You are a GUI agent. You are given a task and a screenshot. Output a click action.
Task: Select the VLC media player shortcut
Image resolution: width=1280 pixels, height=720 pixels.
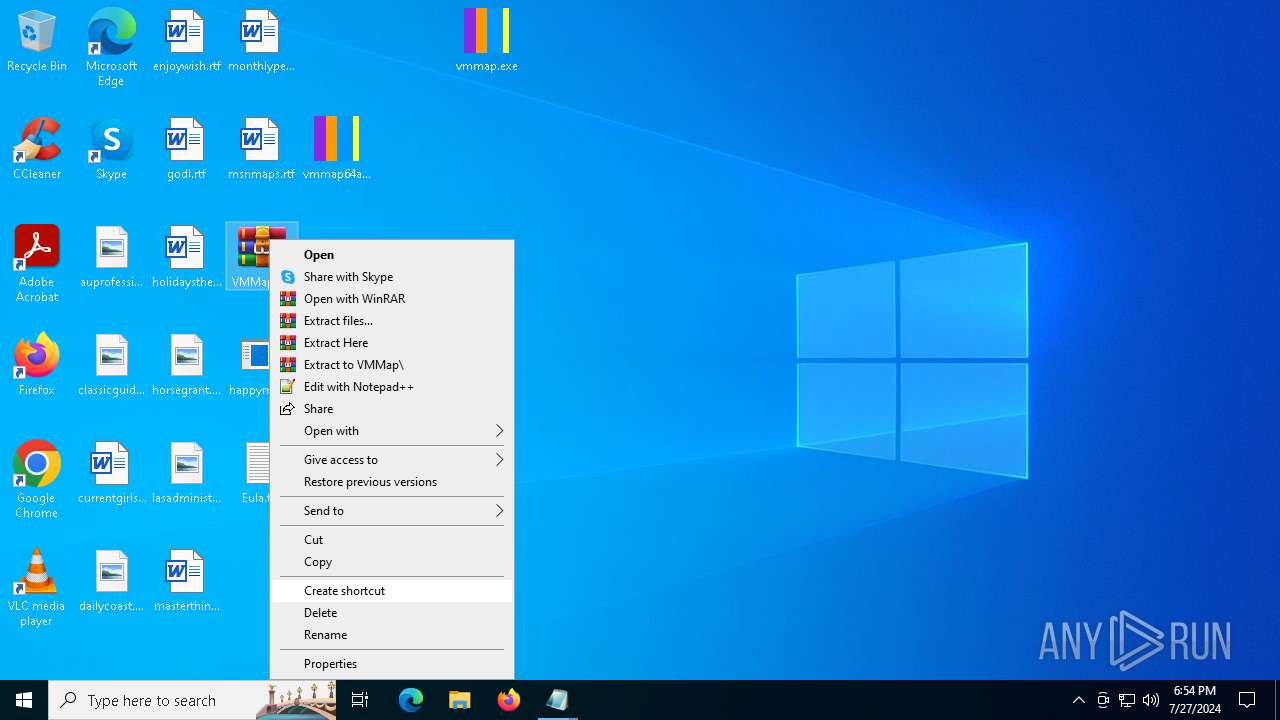coord(37,587)
